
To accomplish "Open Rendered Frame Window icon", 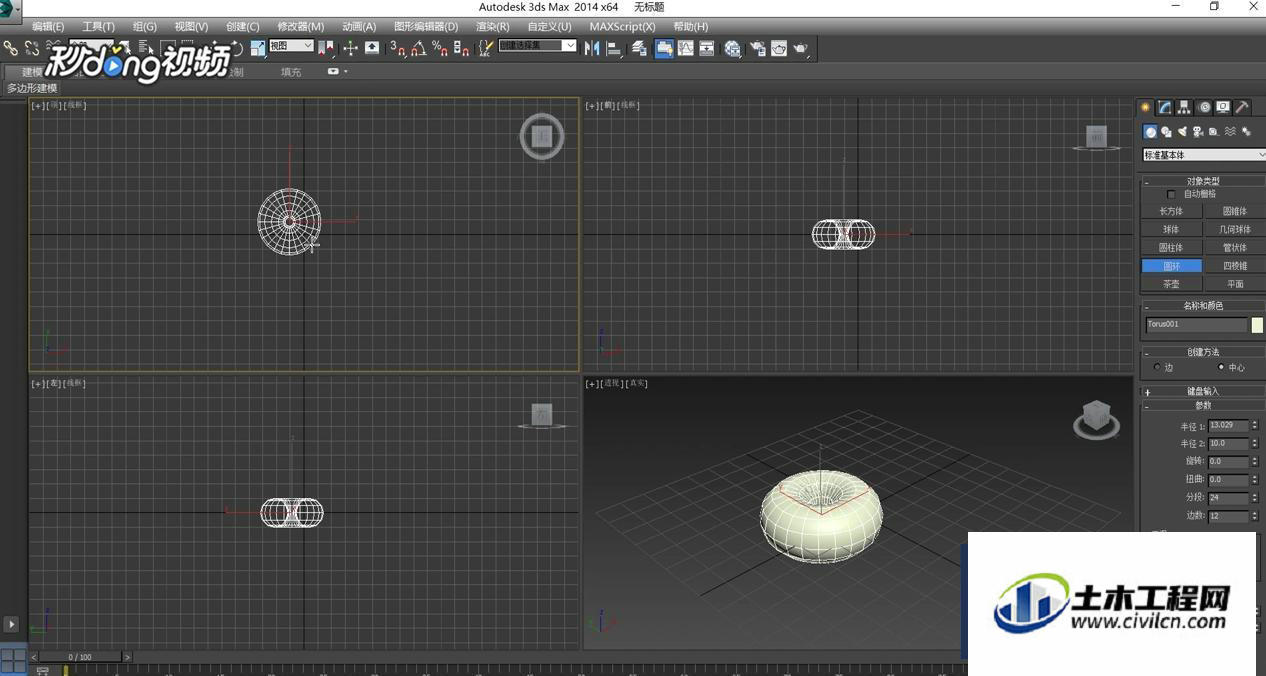I will (778, 47).
